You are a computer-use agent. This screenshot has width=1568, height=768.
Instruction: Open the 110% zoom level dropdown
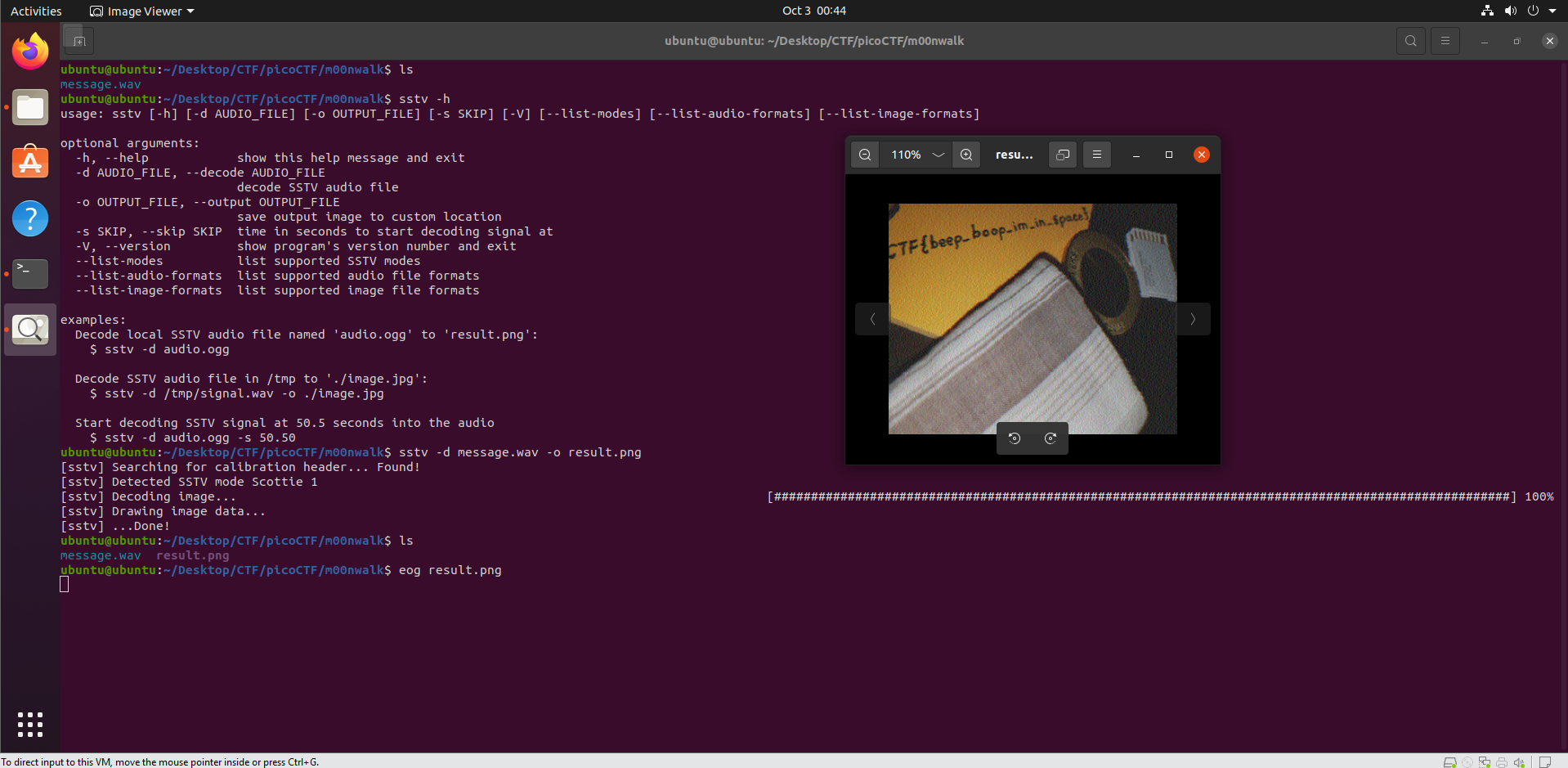click(938, 155)
